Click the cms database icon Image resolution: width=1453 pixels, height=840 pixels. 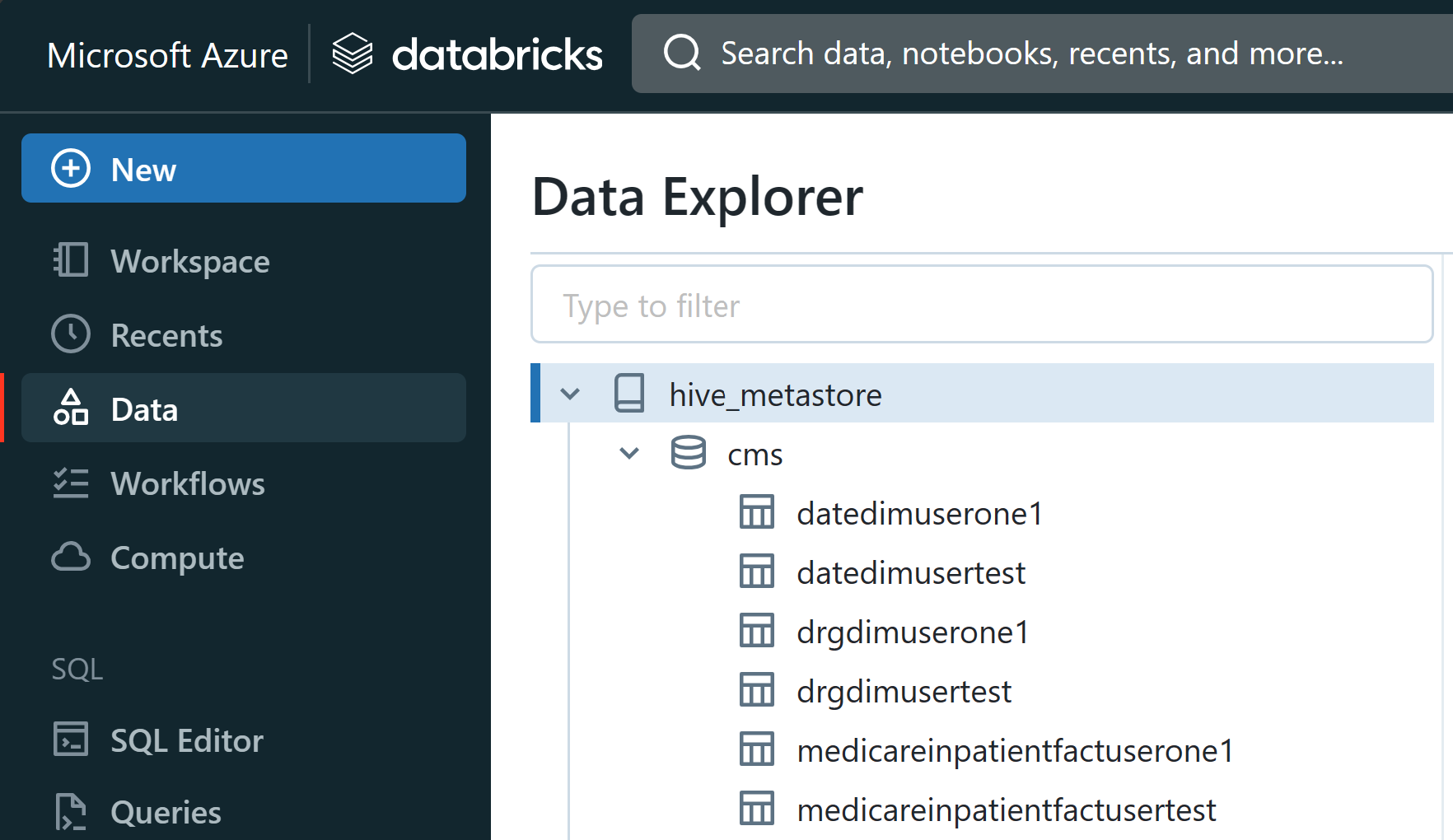point(688,453)
